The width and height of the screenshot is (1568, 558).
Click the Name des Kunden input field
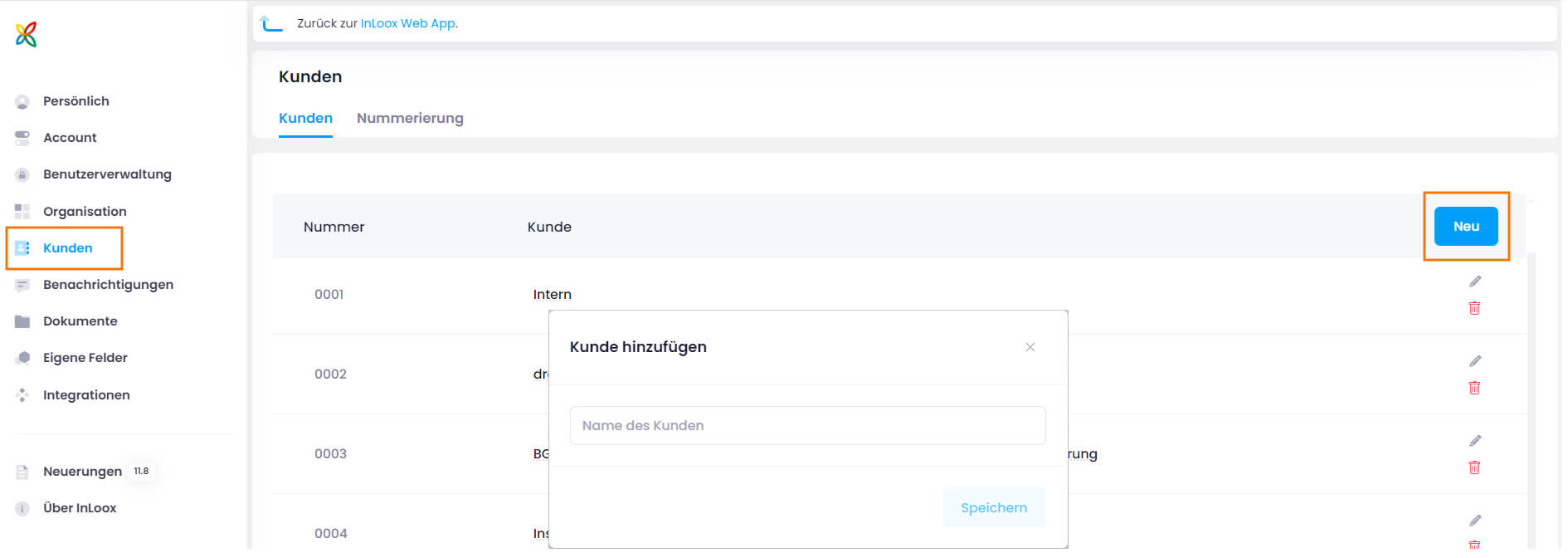coord(807,425)
